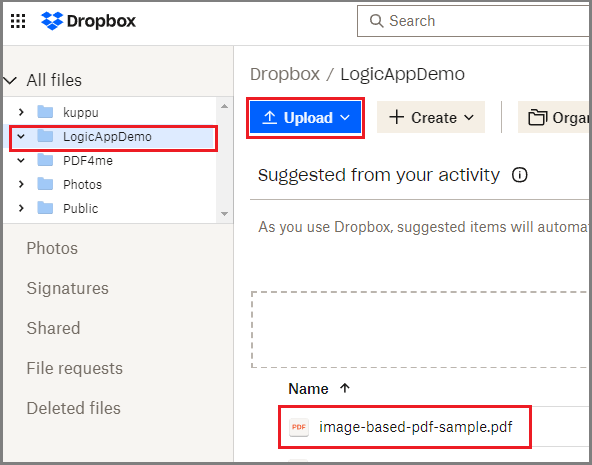Open Photos in the sidebar menu
Screen dimensions: 592x465
click(x=52, y=248)
